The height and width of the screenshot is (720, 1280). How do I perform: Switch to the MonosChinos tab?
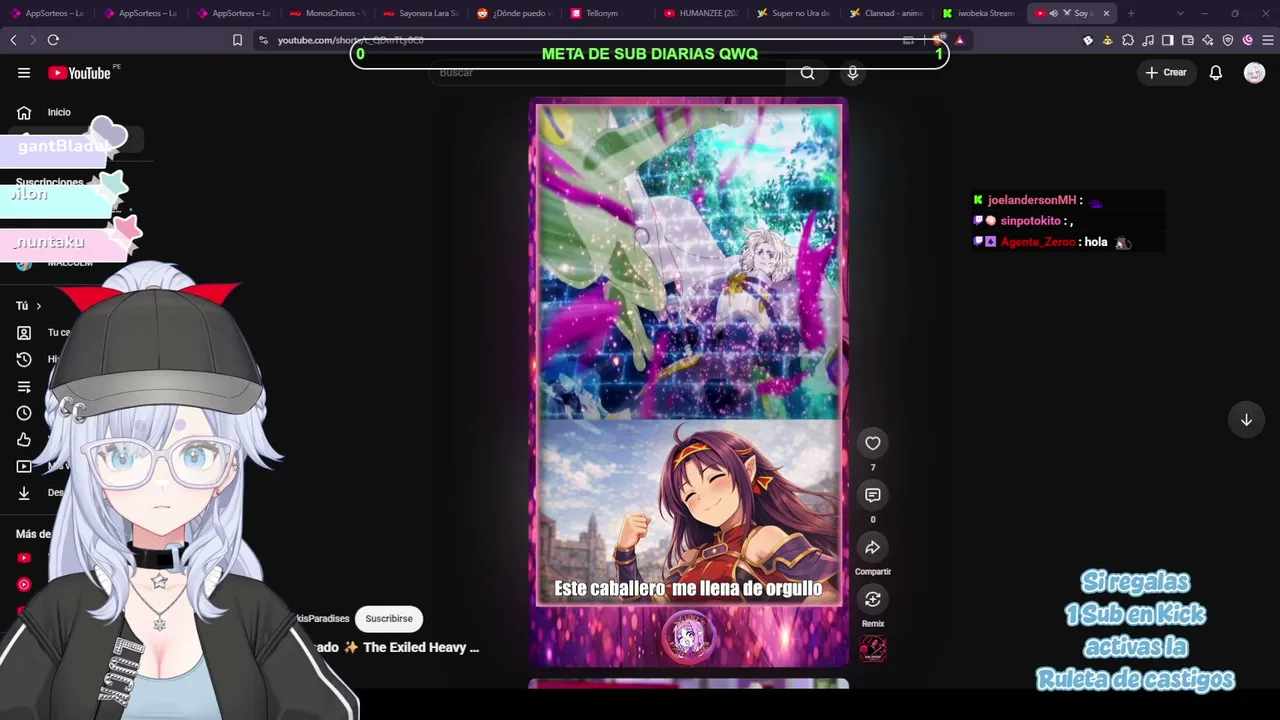[327, 13]
